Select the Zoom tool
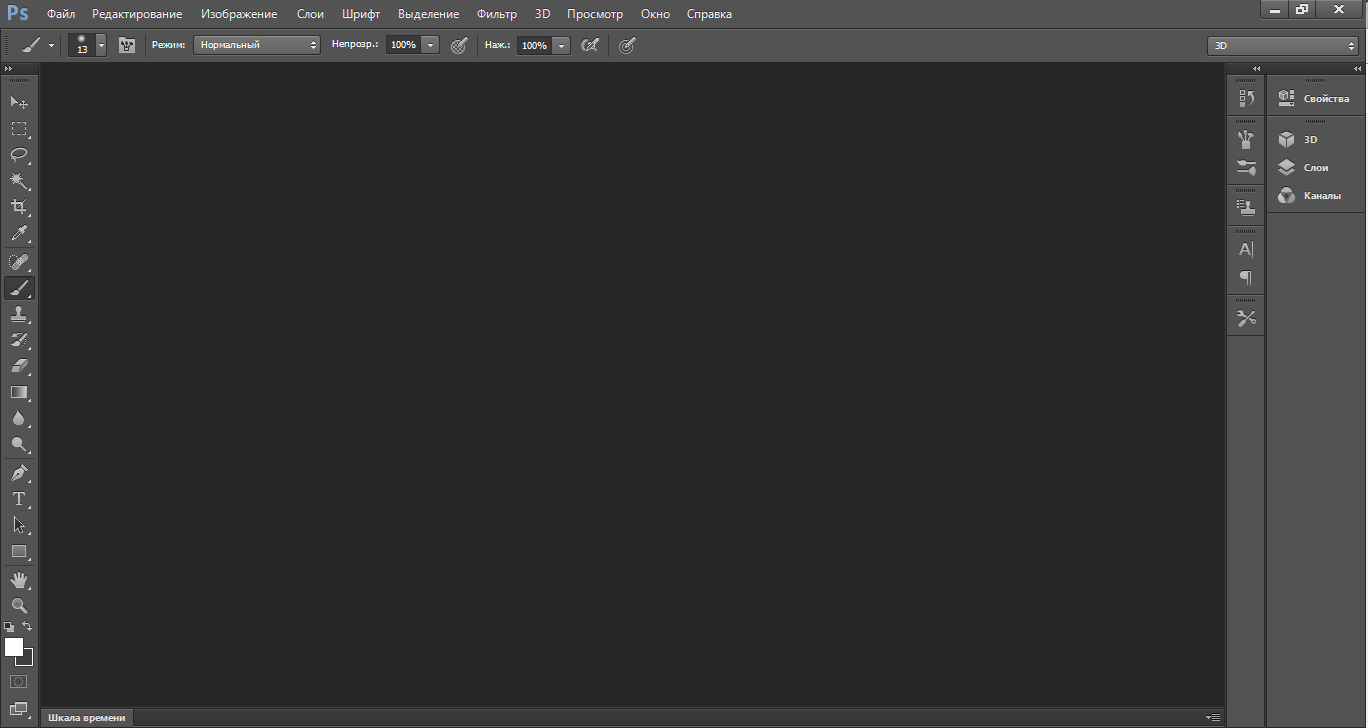 point(19,606)
